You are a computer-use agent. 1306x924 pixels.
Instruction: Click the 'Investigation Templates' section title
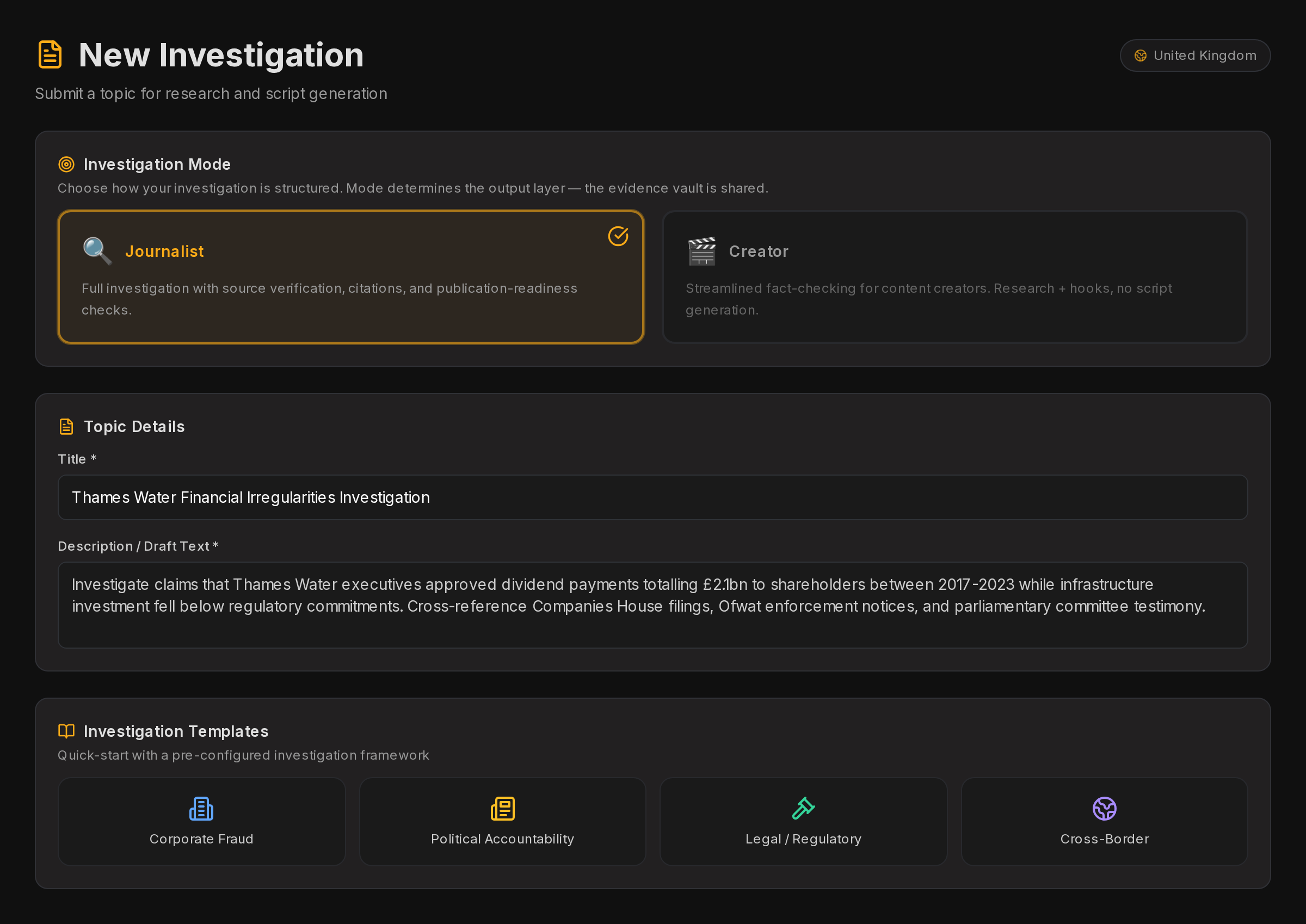coord(176,731)
